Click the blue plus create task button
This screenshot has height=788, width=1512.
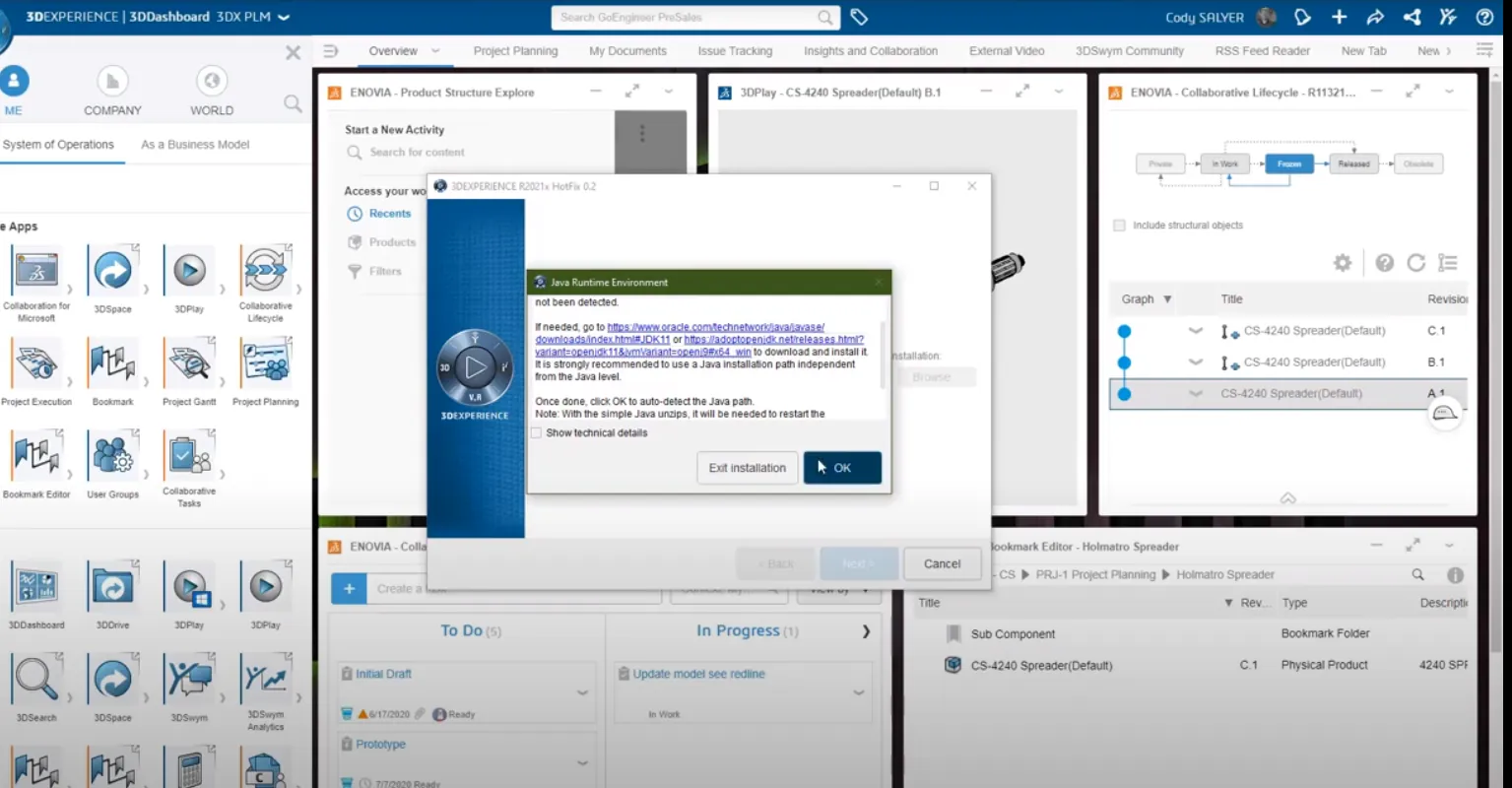click(x=349, y=588)
